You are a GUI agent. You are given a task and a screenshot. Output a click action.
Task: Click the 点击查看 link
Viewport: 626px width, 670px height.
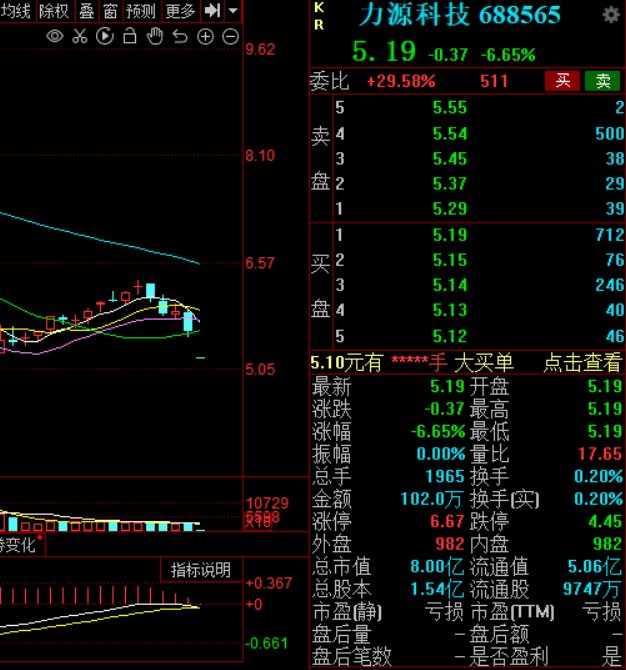tap(582, 363)
